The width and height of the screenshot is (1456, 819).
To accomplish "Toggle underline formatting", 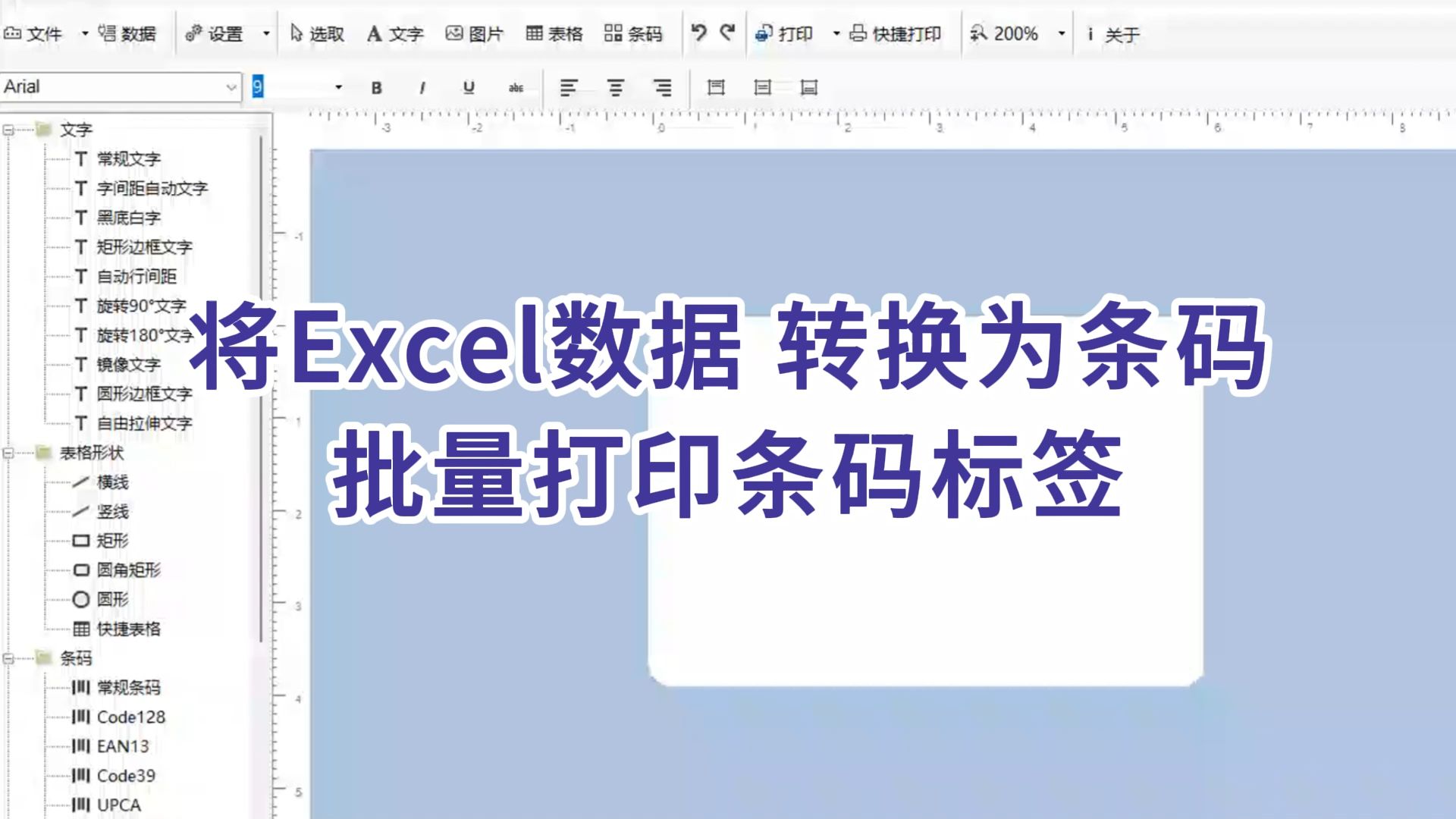I will tap(468, 88).
